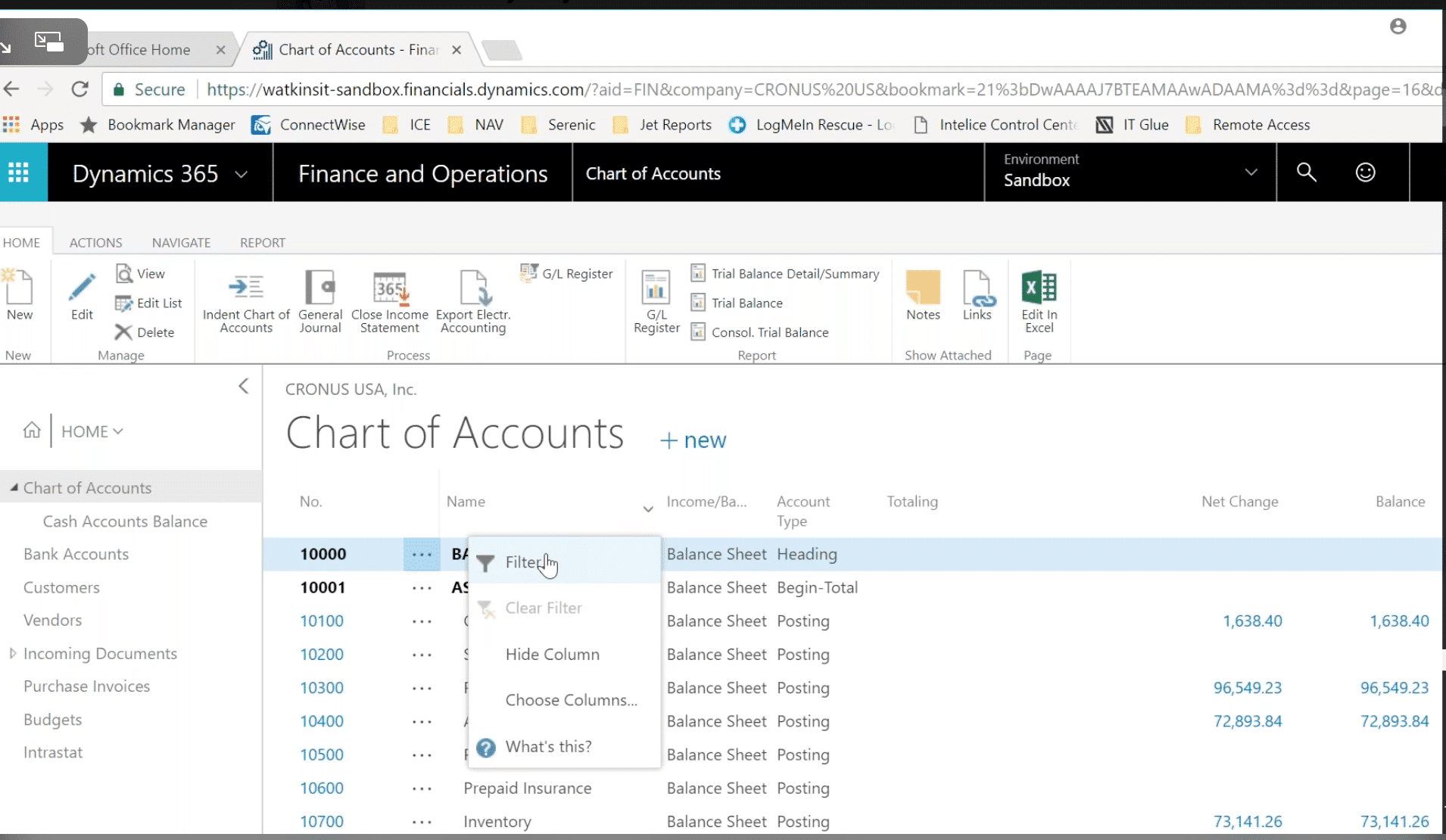
Task: Open ConnectWise bookmark
Action: coord(309,125)
